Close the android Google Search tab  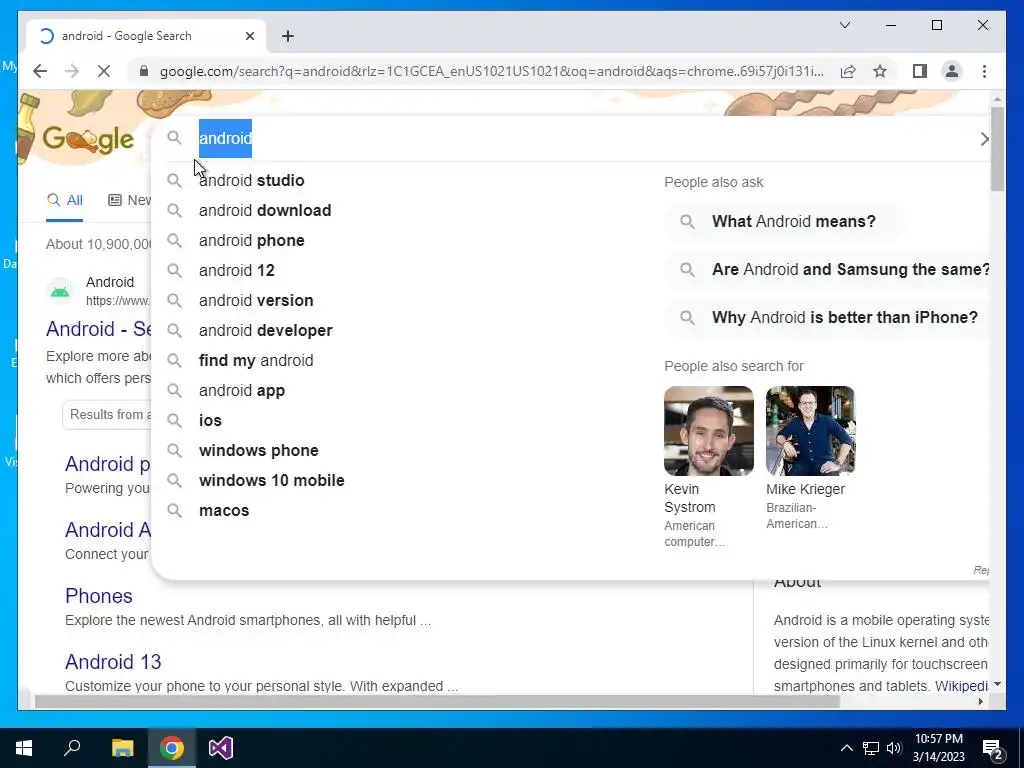(x=249, y=36)
